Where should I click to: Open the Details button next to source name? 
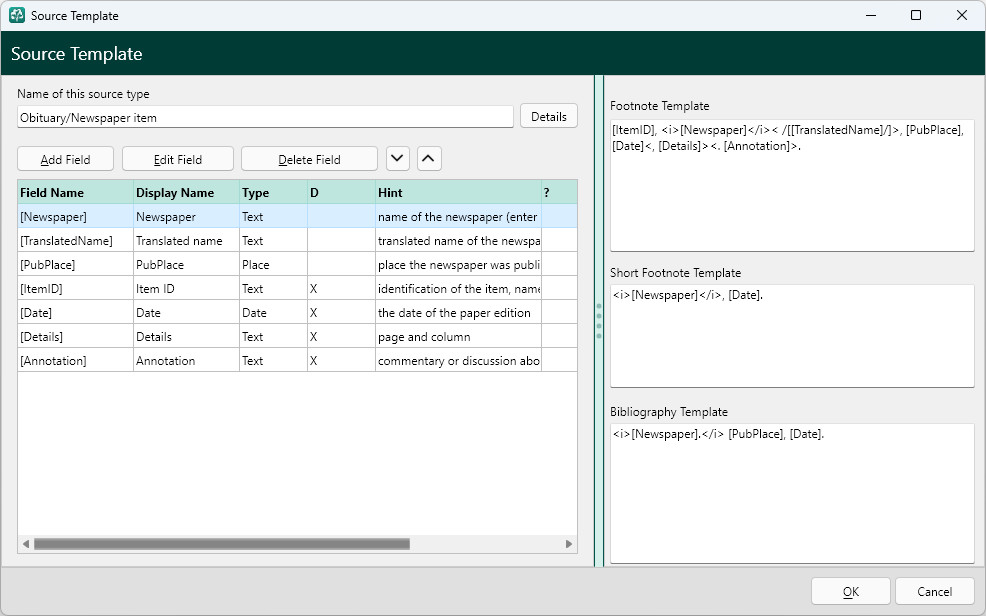tap(548, 116)
